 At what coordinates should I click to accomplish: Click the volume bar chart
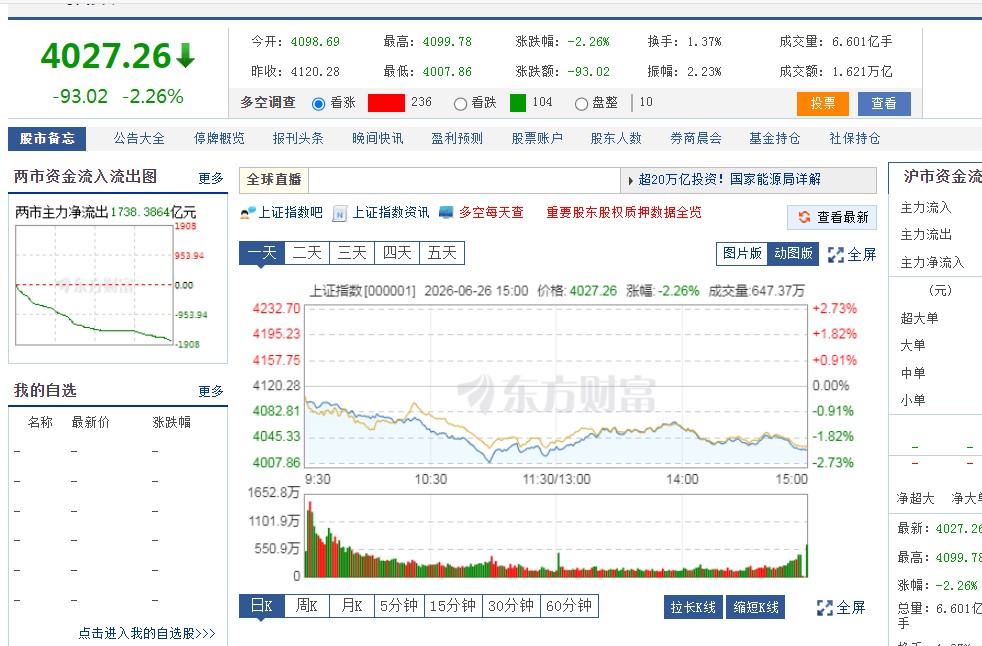[556, 536]
